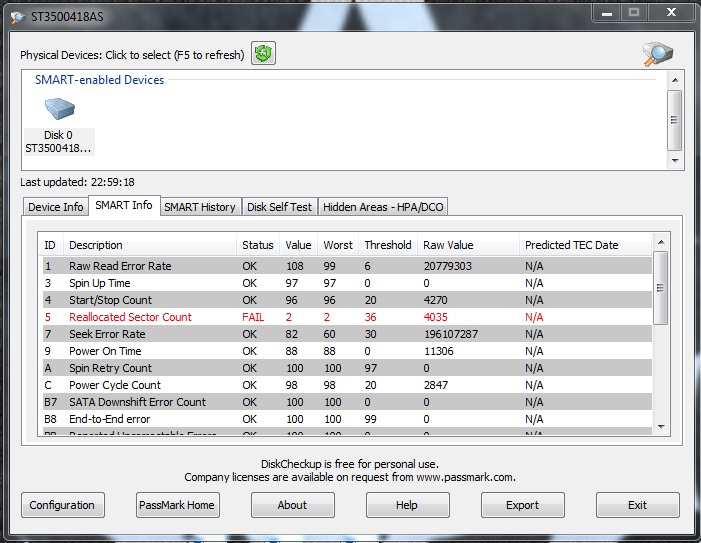701x543 pixels.
Task: Switch to SMART History tab
Action: [200, 207]
